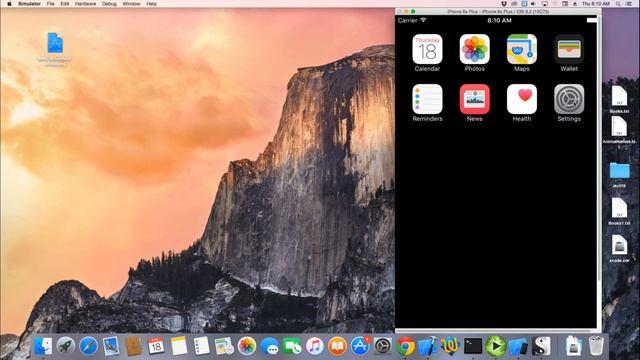Click the Carrier label in the simulator status bar
Viewport: 640px width, 360px height.
407,20
